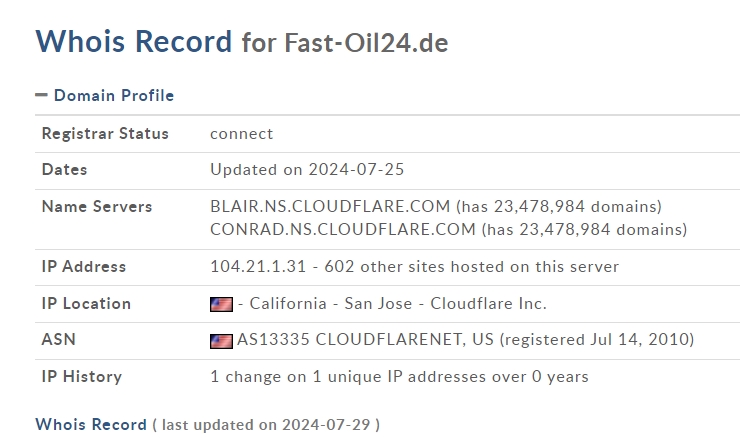Open the Whois Record page heading
The height and width of the screenshot is (440, 740).
point(134,41)
